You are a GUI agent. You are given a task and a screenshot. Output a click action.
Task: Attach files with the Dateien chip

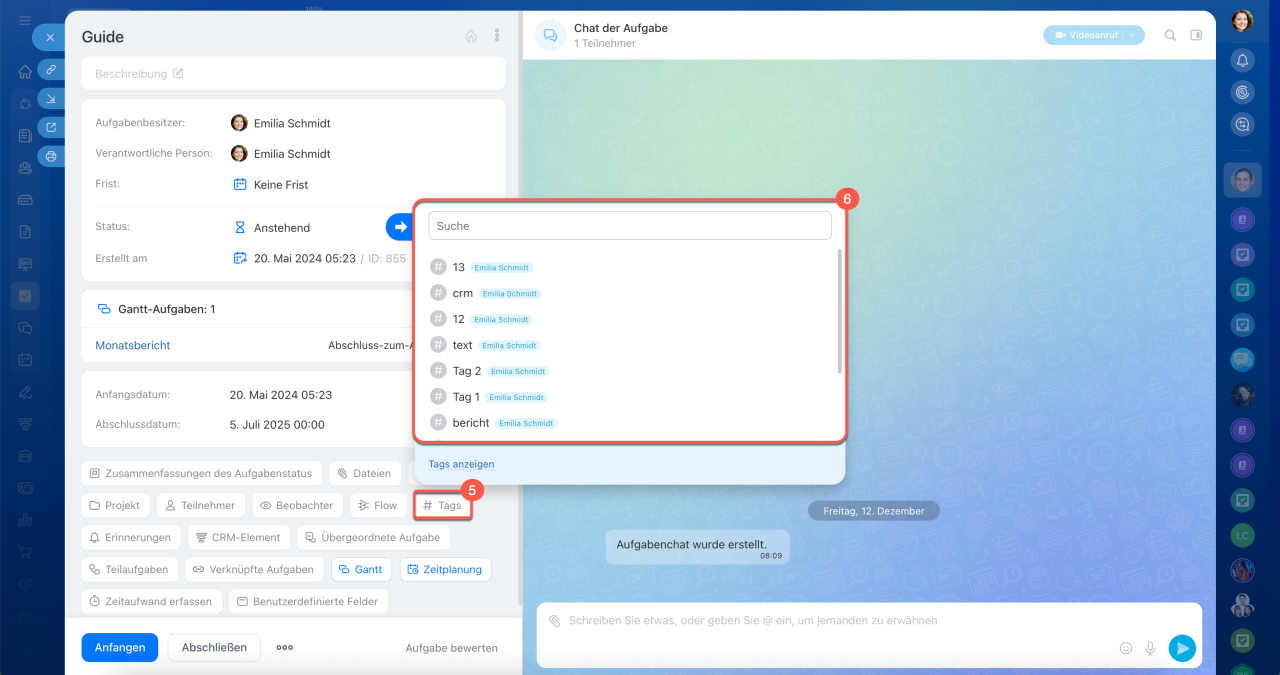pos(364,473)
